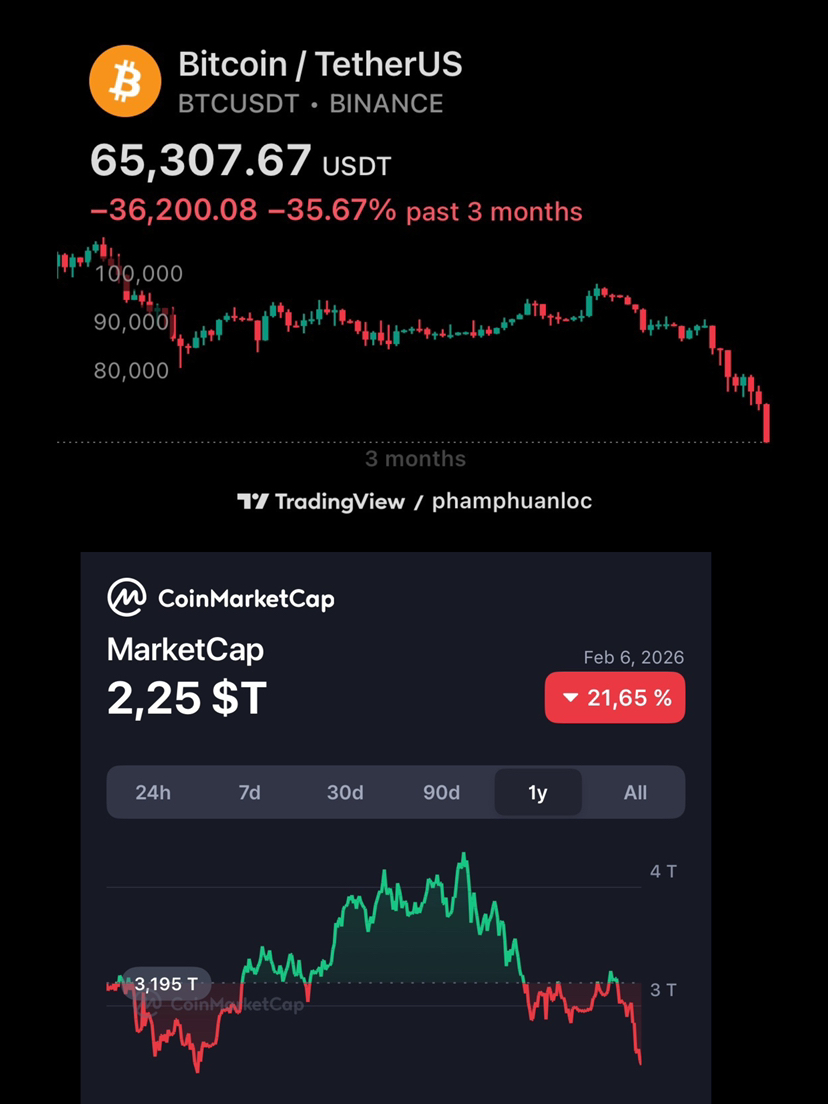
Task: Click the 3,195 T chart tooltip label
Action: pos(166,984)
